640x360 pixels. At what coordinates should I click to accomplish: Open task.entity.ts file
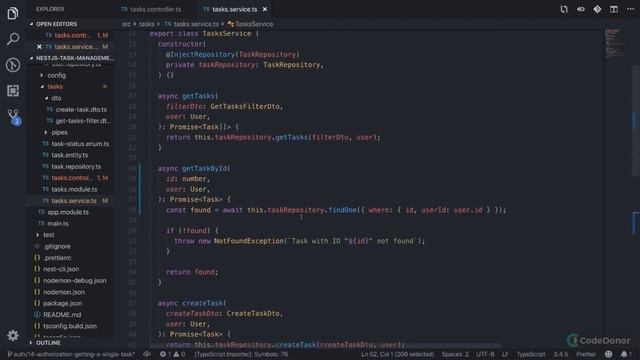pyautogui.click(x=69, y=155)
